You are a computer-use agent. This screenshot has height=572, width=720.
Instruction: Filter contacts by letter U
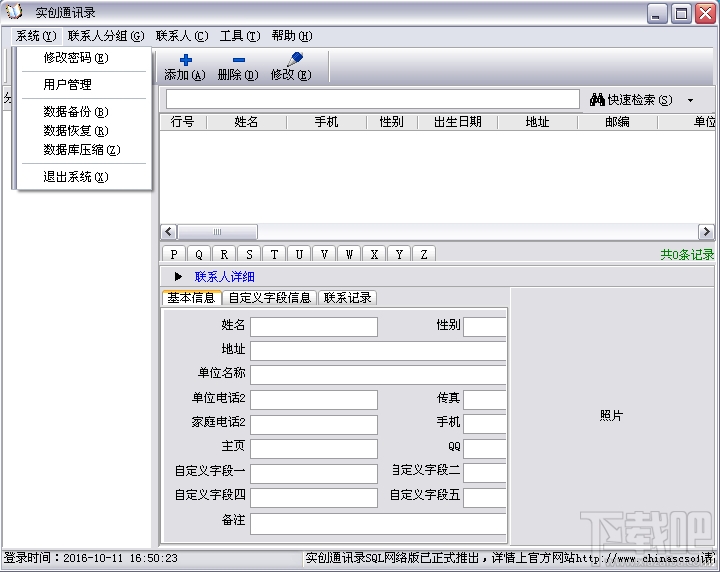pos(299,254)
